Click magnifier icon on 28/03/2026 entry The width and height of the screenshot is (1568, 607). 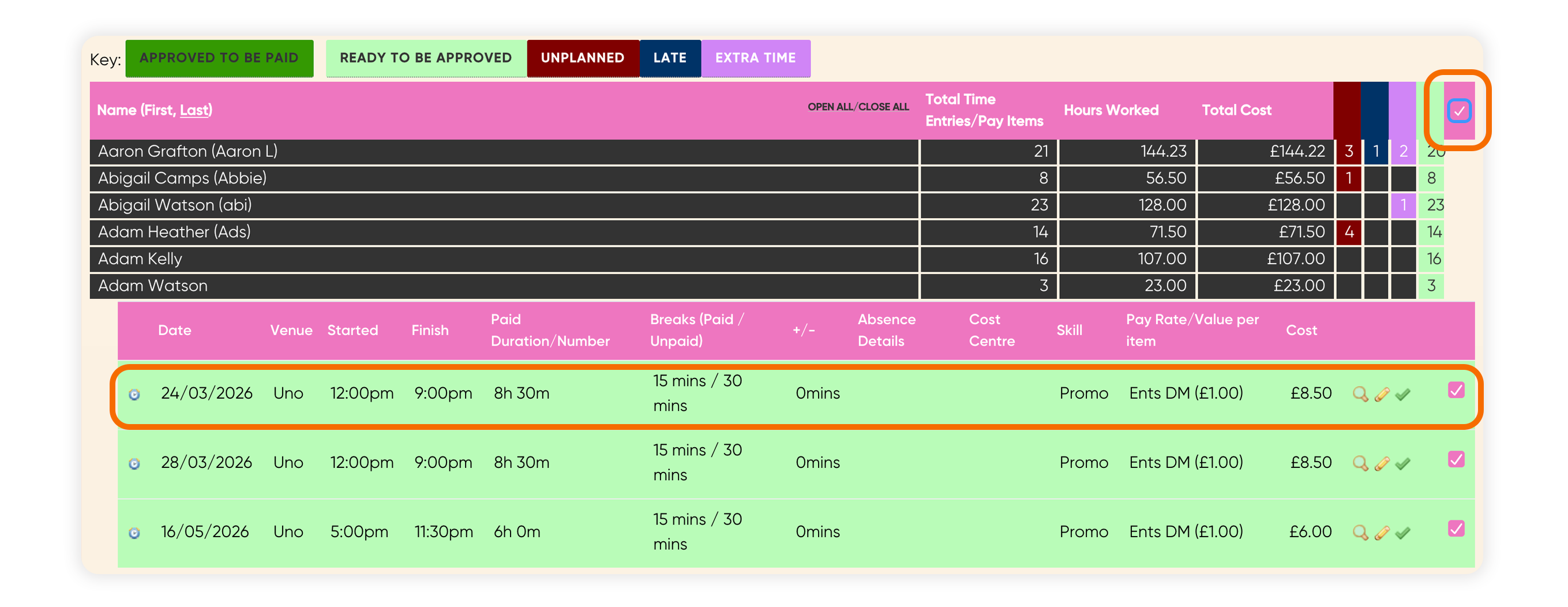[1360, 464]
